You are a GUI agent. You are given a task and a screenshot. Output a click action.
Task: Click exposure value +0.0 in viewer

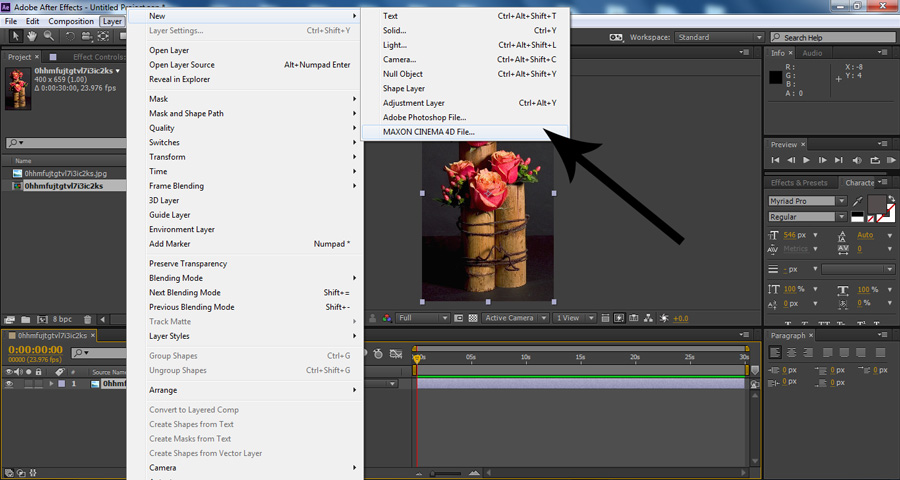tap(681, 319)
